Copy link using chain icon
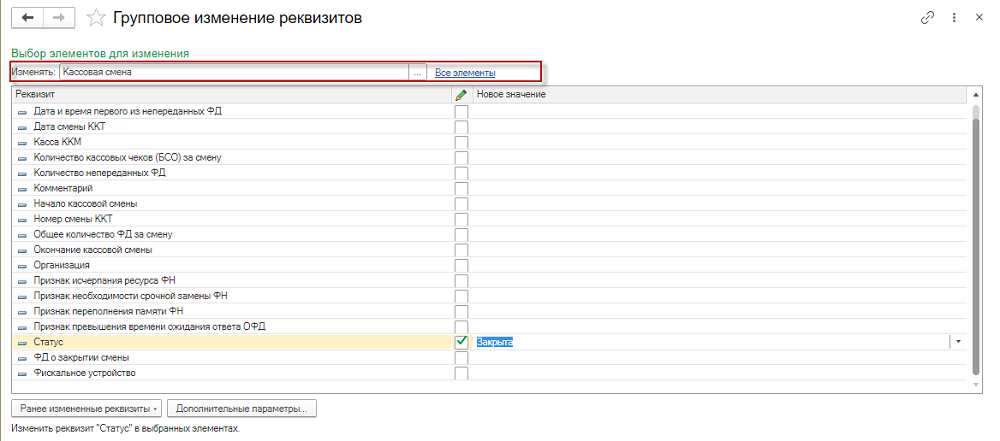Image resolution: width=1000 pixels, height=441 pixels. 927,18
